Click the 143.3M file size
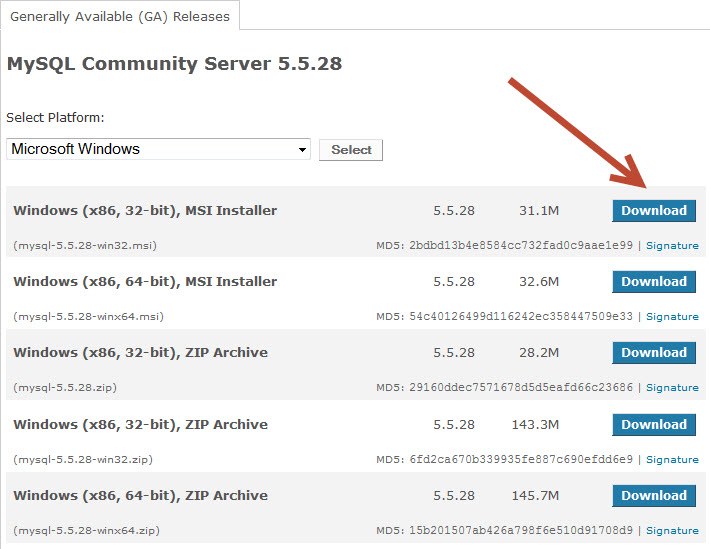 (x=535, y=424)
